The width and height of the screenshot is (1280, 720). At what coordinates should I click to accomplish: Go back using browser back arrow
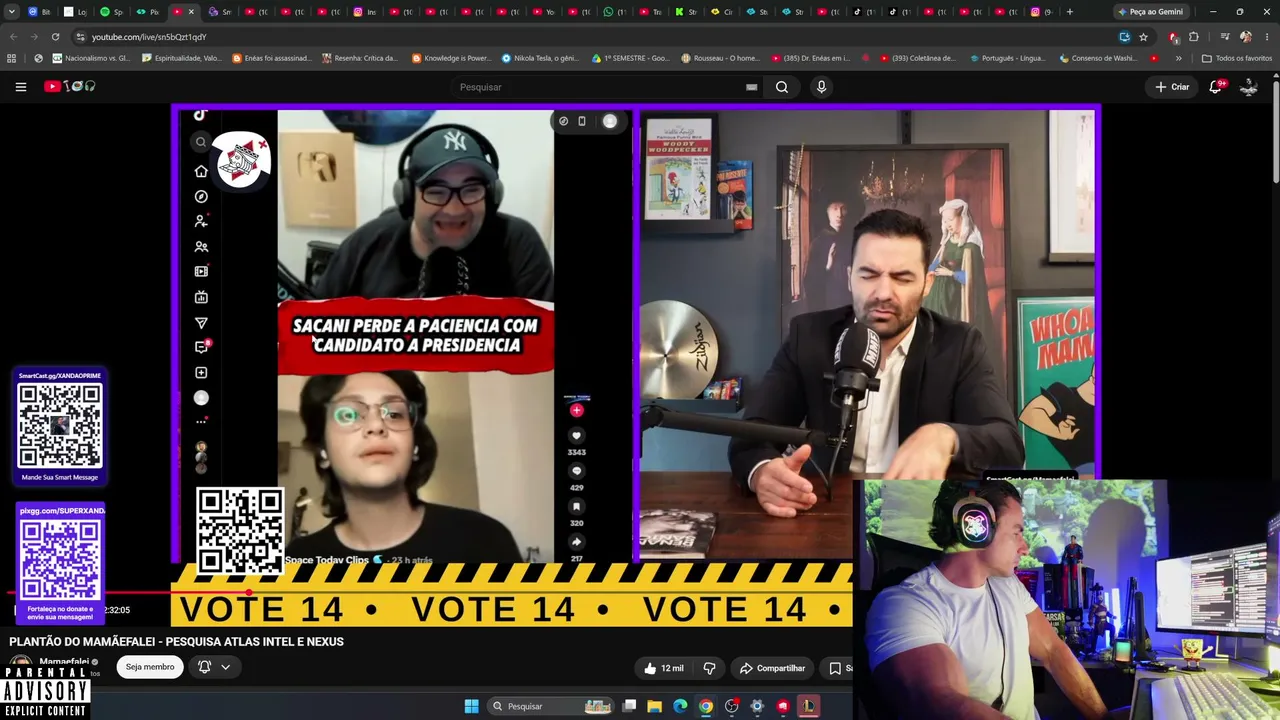point(13,37)
